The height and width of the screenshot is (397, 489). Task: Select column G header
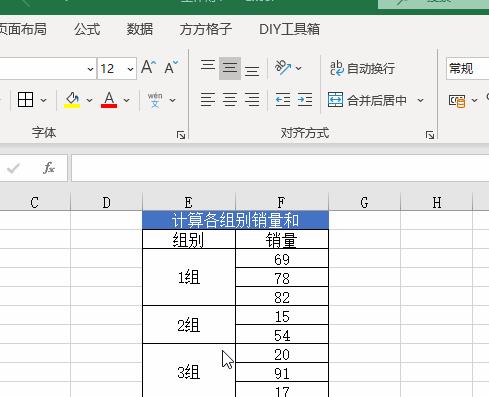point(364,202)
